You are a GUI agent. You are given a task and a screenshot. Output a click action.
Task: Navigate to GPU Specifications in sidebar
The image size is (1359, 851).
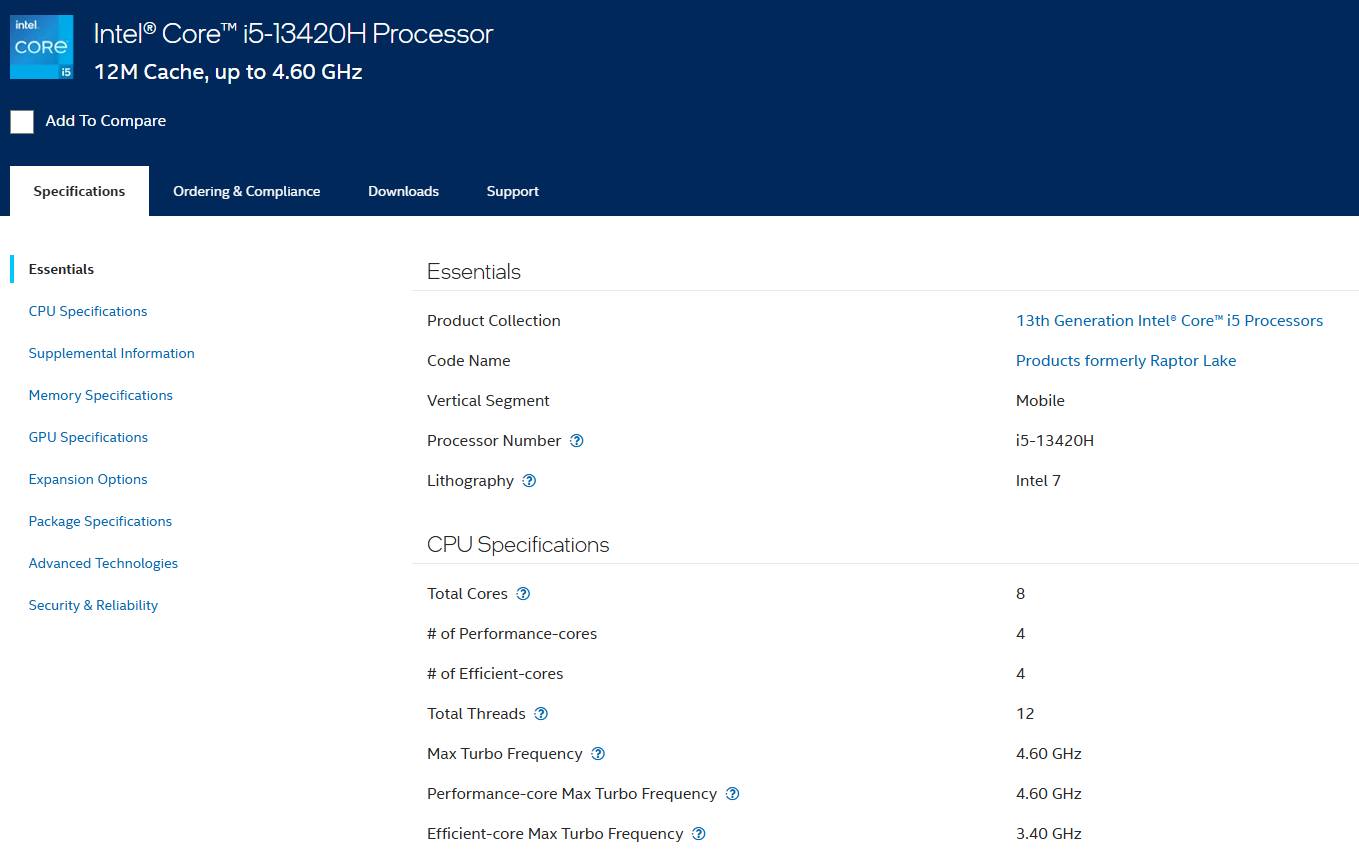point(88,437)
